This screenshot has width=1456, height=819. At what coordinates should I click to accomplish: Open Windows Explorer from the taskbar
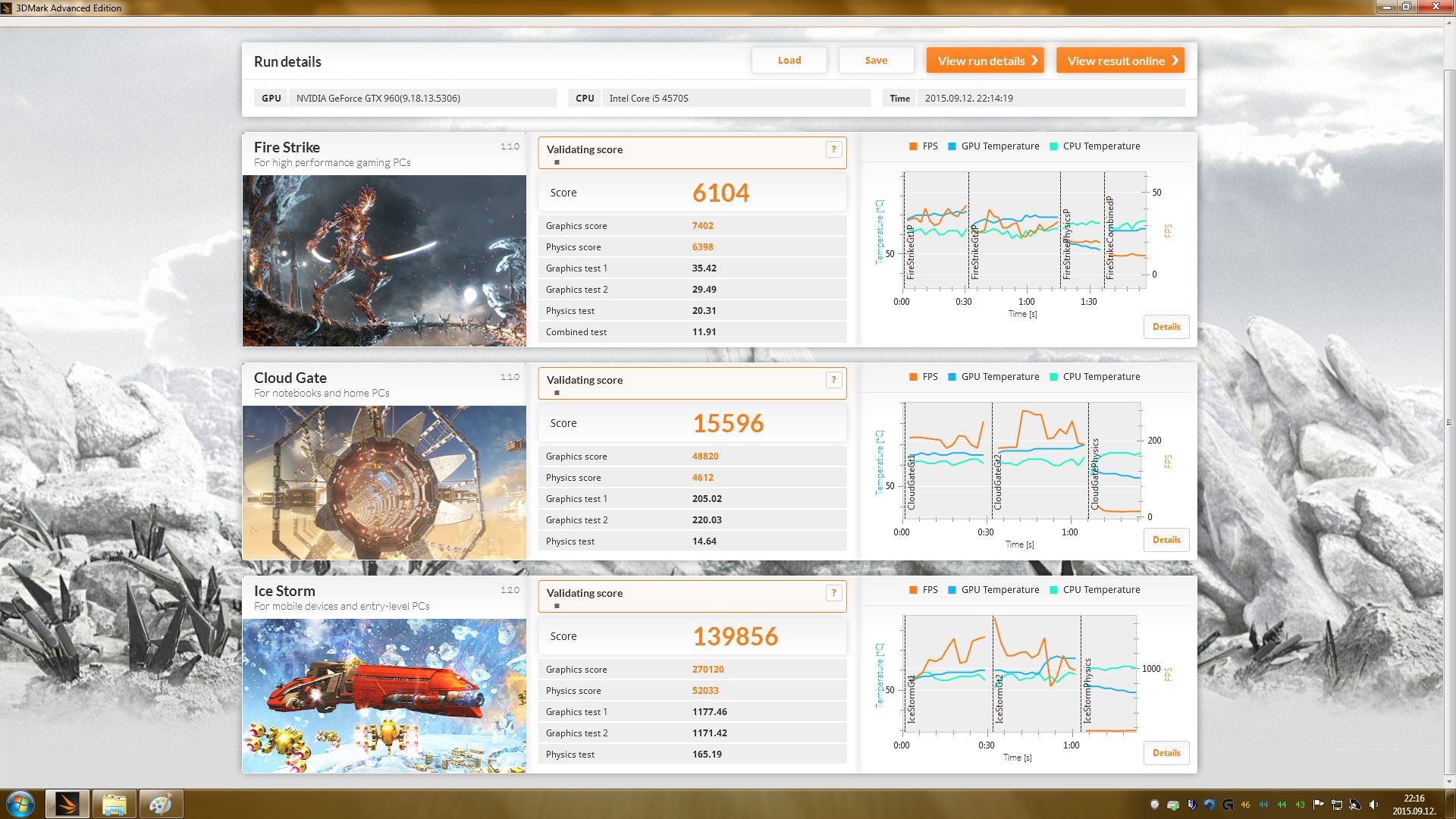114,804
